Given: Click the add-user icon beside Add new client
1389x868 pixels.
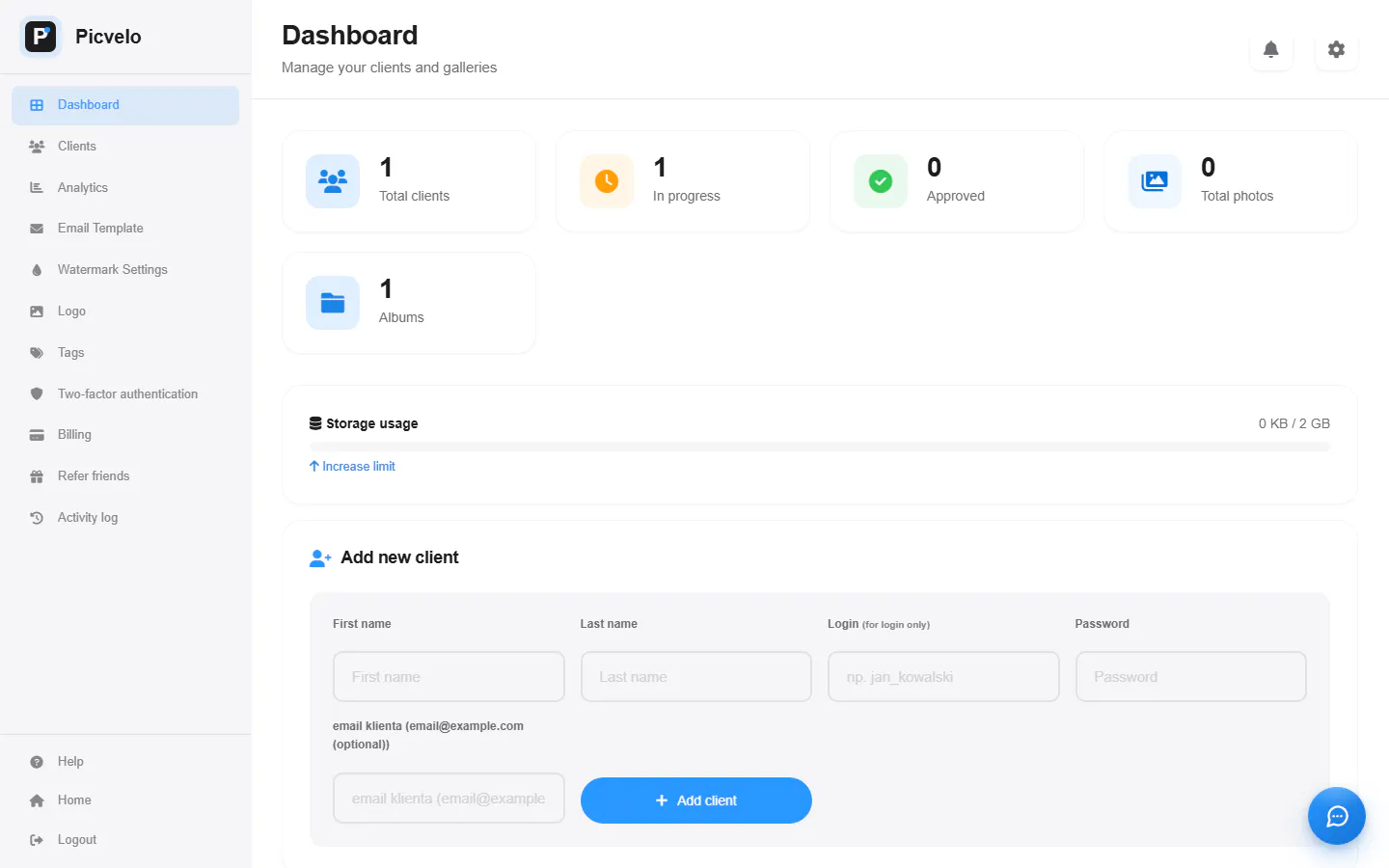Looking at the screenshot, I should pos(320,558).
